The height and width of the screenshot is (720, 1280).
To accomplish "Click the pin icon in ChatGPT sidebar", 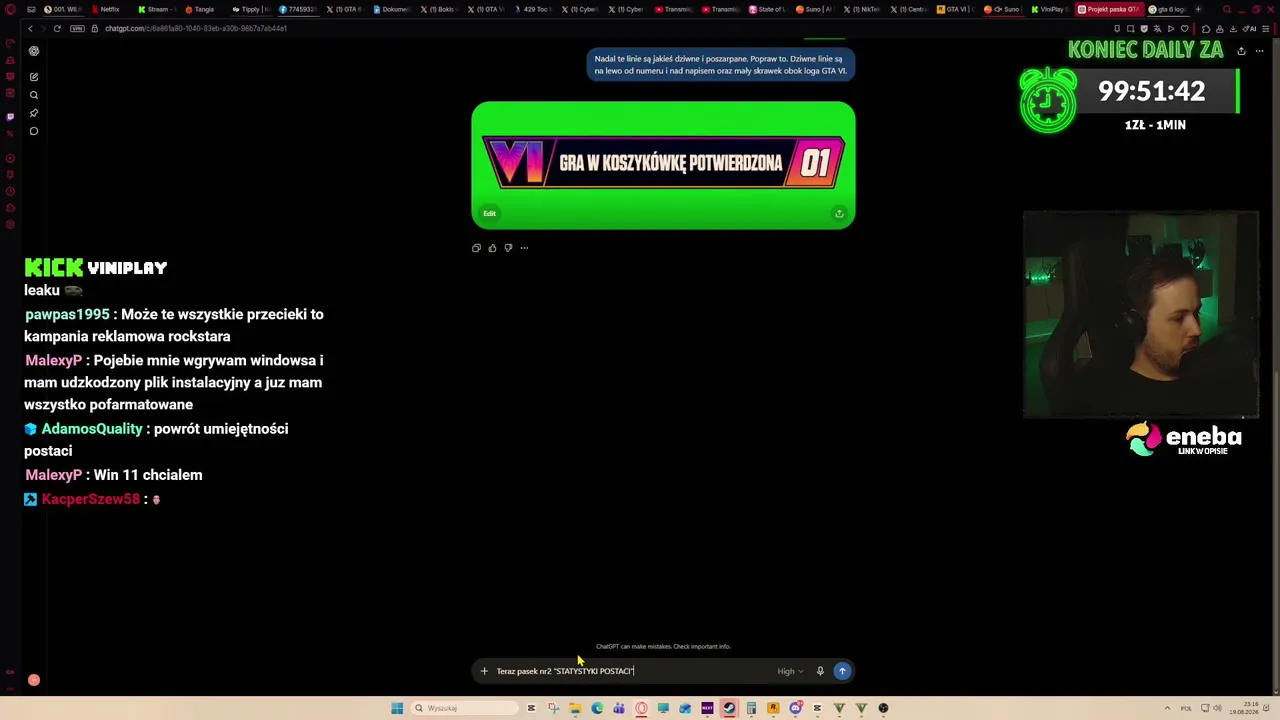I will click(x=33, y=113).
